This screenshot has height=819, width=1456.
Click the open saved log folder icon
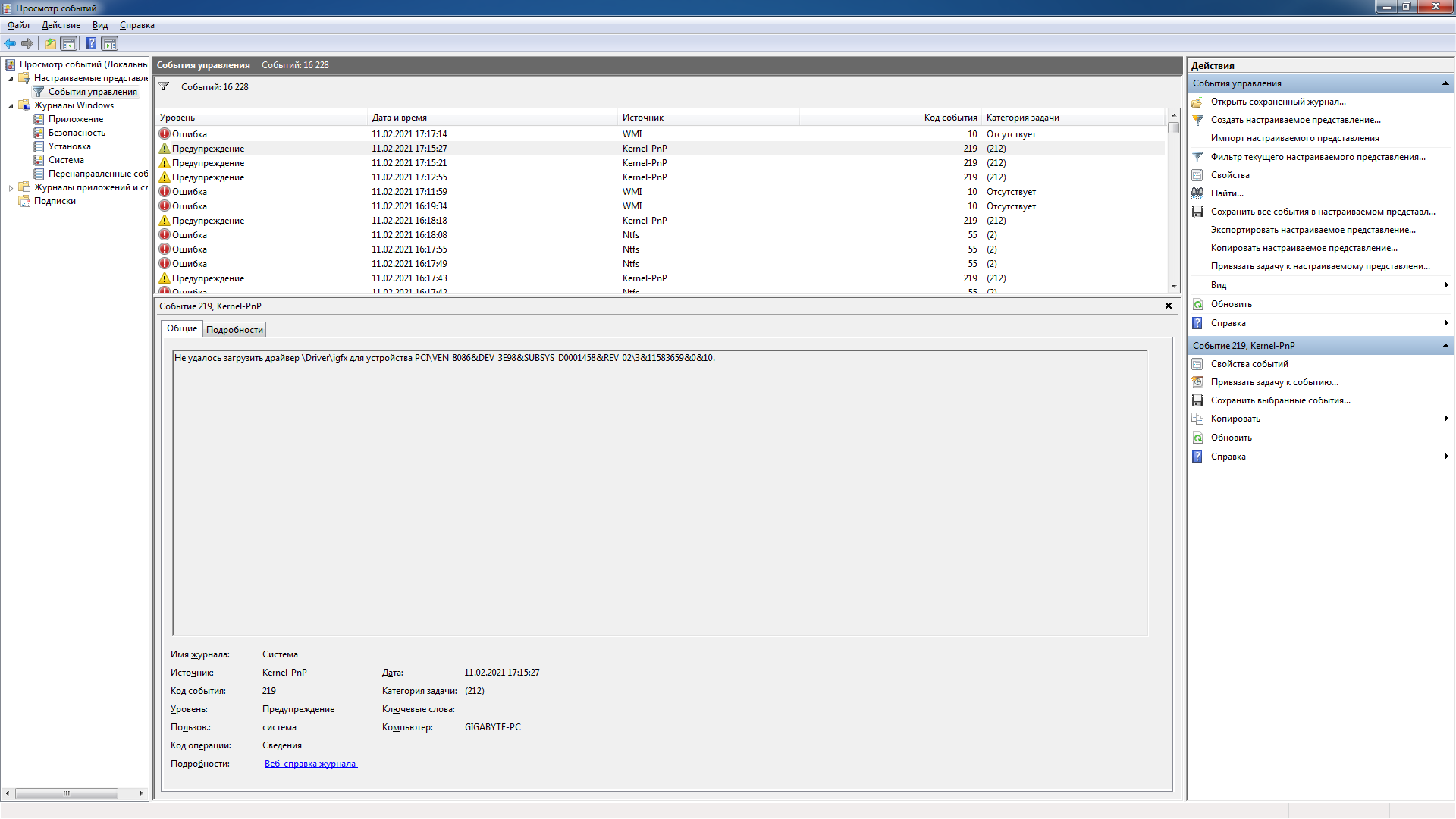pos(1197,102)
